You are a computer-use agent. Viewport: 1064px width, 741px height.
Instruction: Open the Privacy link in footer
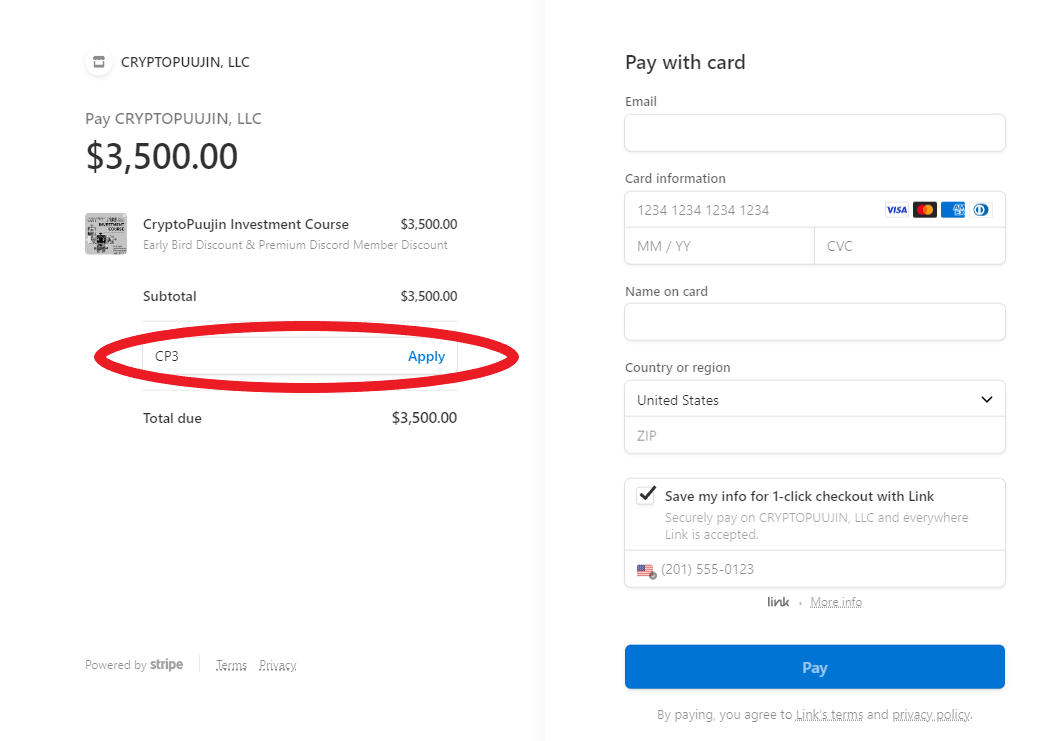(278, 666)
